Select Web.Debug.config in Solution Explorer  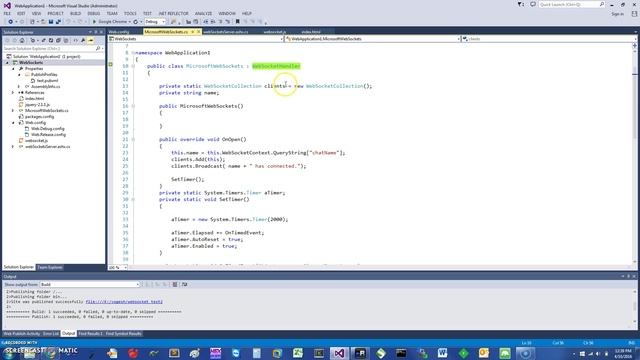[x=48, y=129]
